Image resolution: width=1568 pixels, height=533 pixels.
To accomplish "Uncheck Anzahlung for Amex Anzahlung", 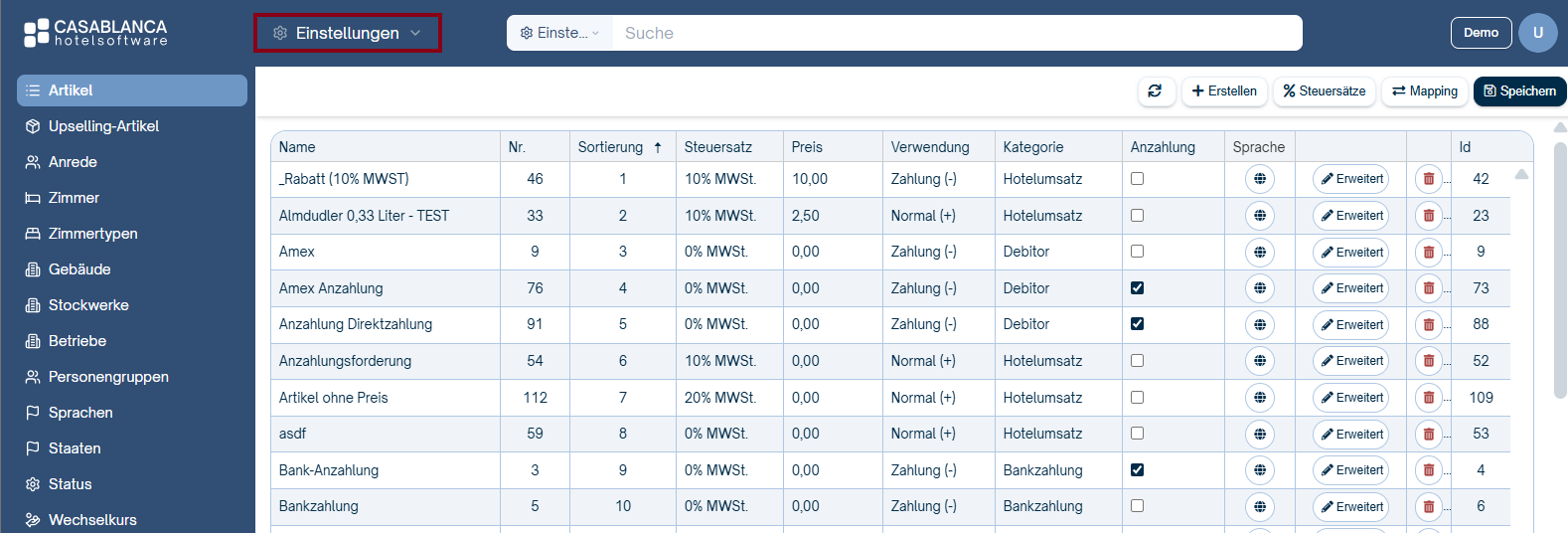I will pos(1137,288).
